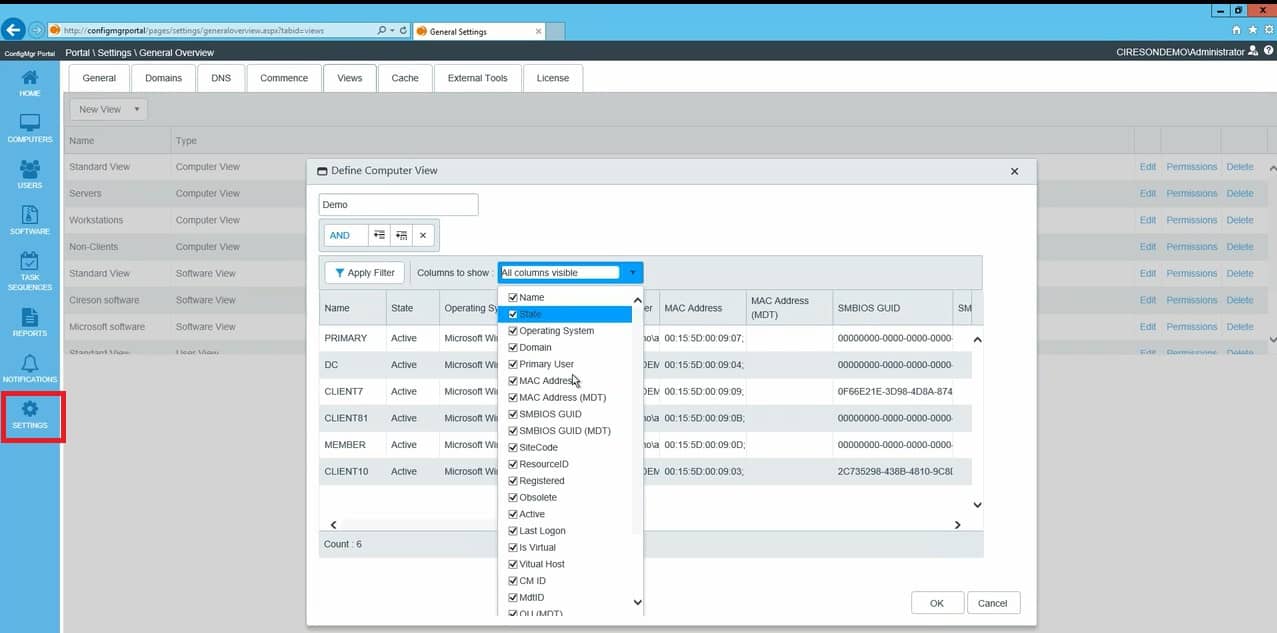The height and width of the screenshot is (633, 1277).
Task: Click Edit link for Servers view
Action: [1148, 194]
